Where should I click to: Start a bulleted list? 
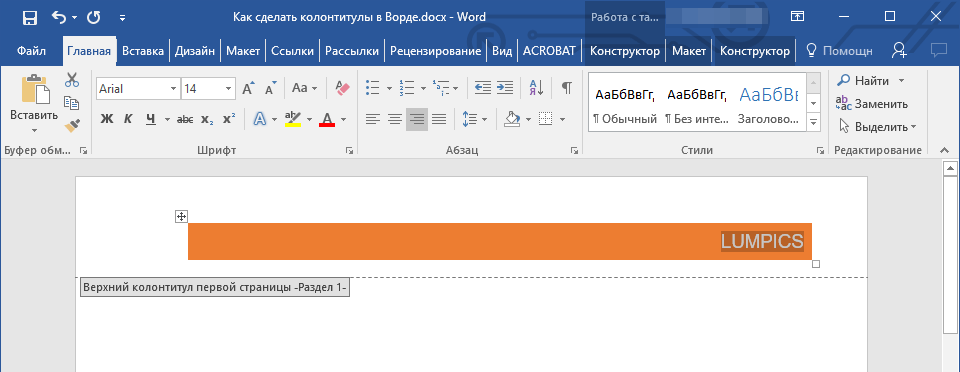pyautogui.click(x=372, y=88)
